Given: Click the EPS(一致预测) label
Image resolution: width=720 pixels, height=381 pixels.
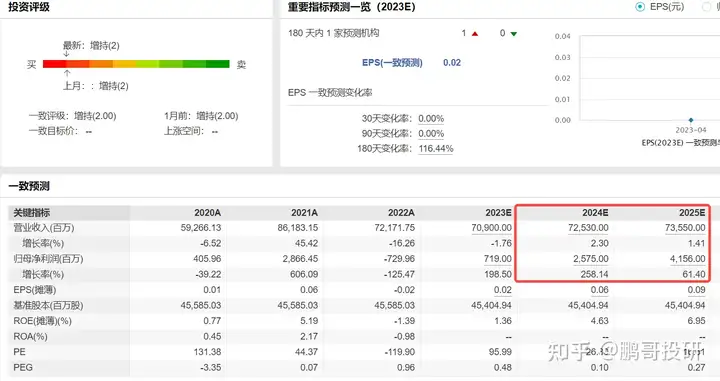Looking at the screenshot, I should tap(392, 63).
